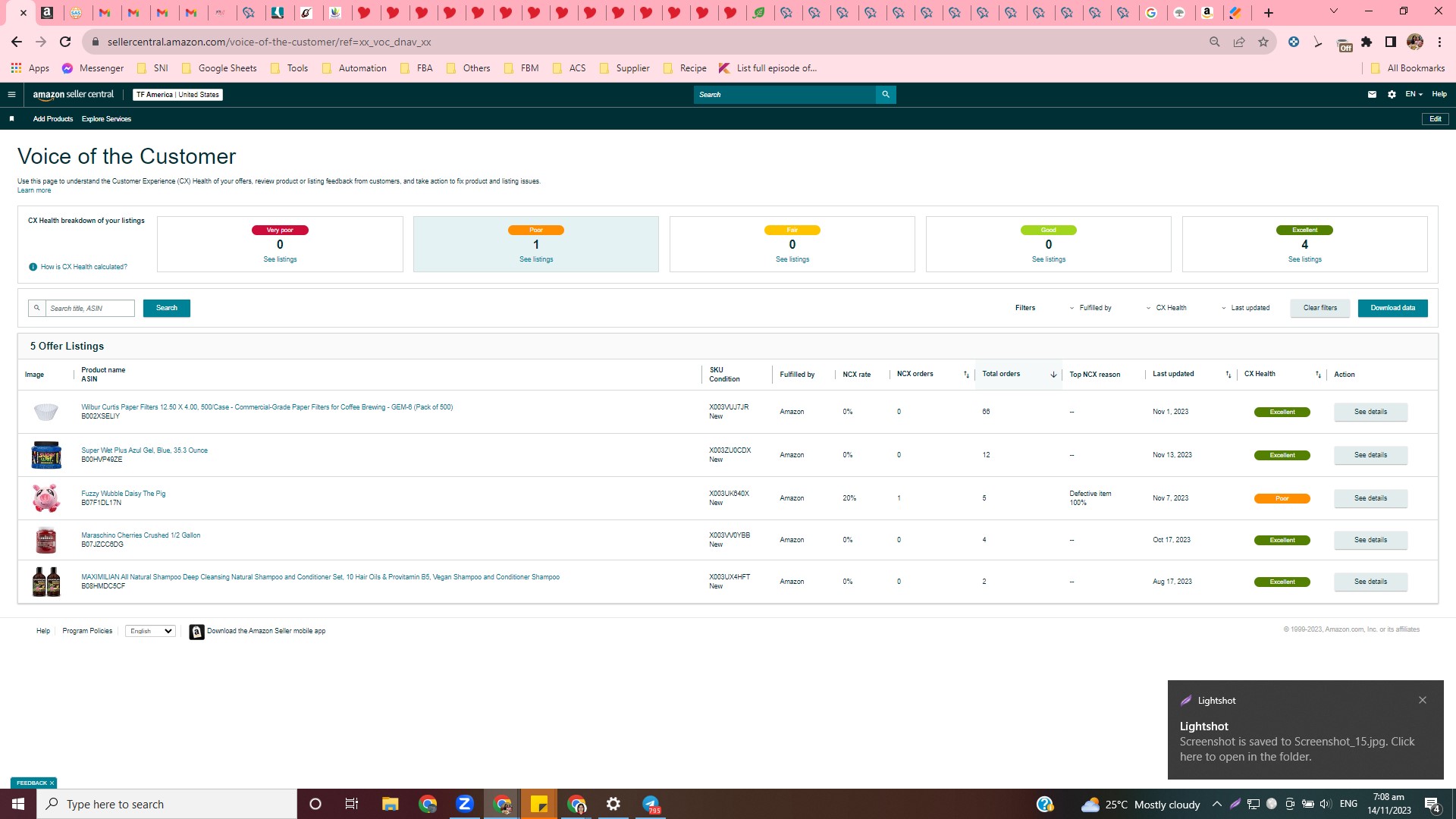Open the messages envelope icon

point(1372,95)
